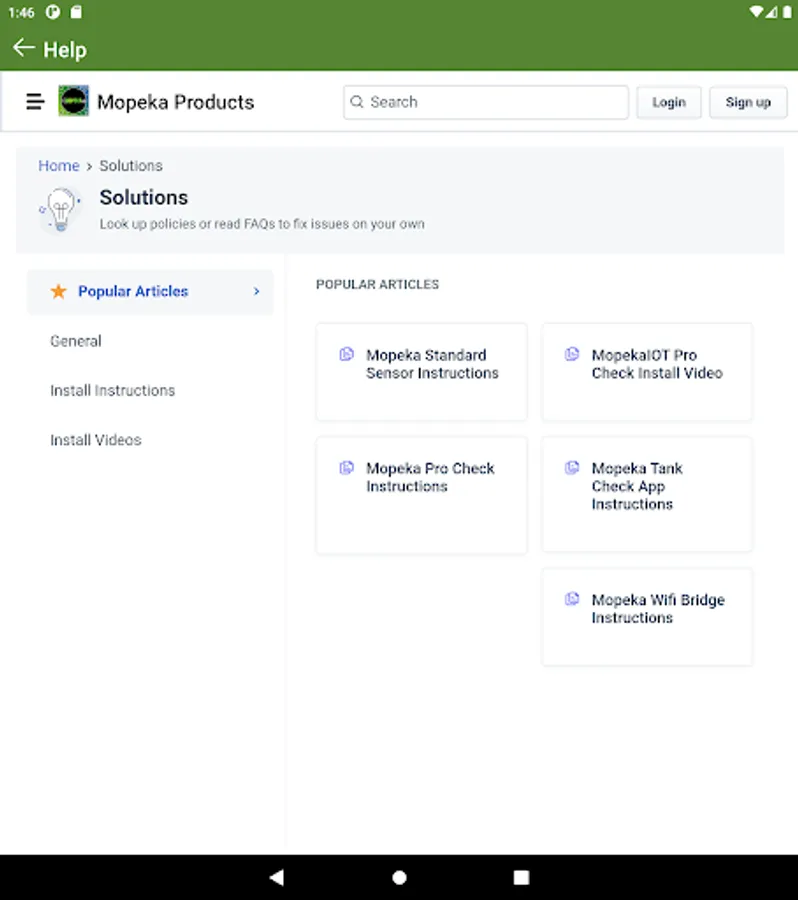Open the MopekaIOT Pro Check Install Video article
Viewport: 798px width, 900px height.
pos(656,364)
